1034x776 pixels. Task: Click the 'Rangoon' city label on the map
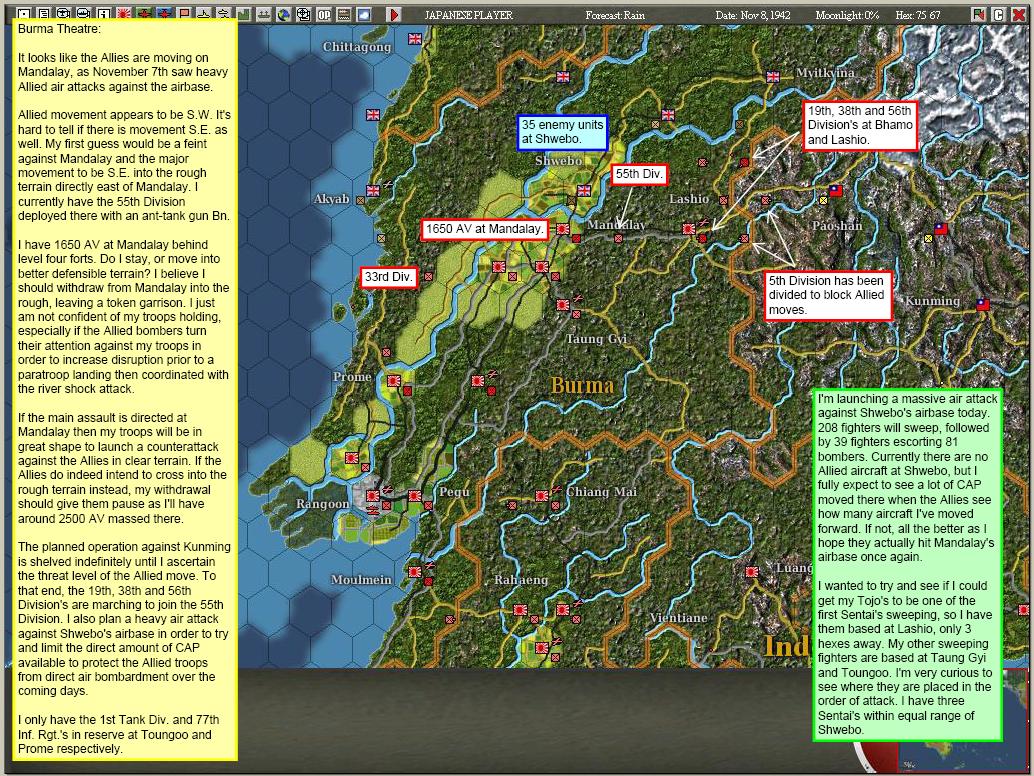(322, 504)
